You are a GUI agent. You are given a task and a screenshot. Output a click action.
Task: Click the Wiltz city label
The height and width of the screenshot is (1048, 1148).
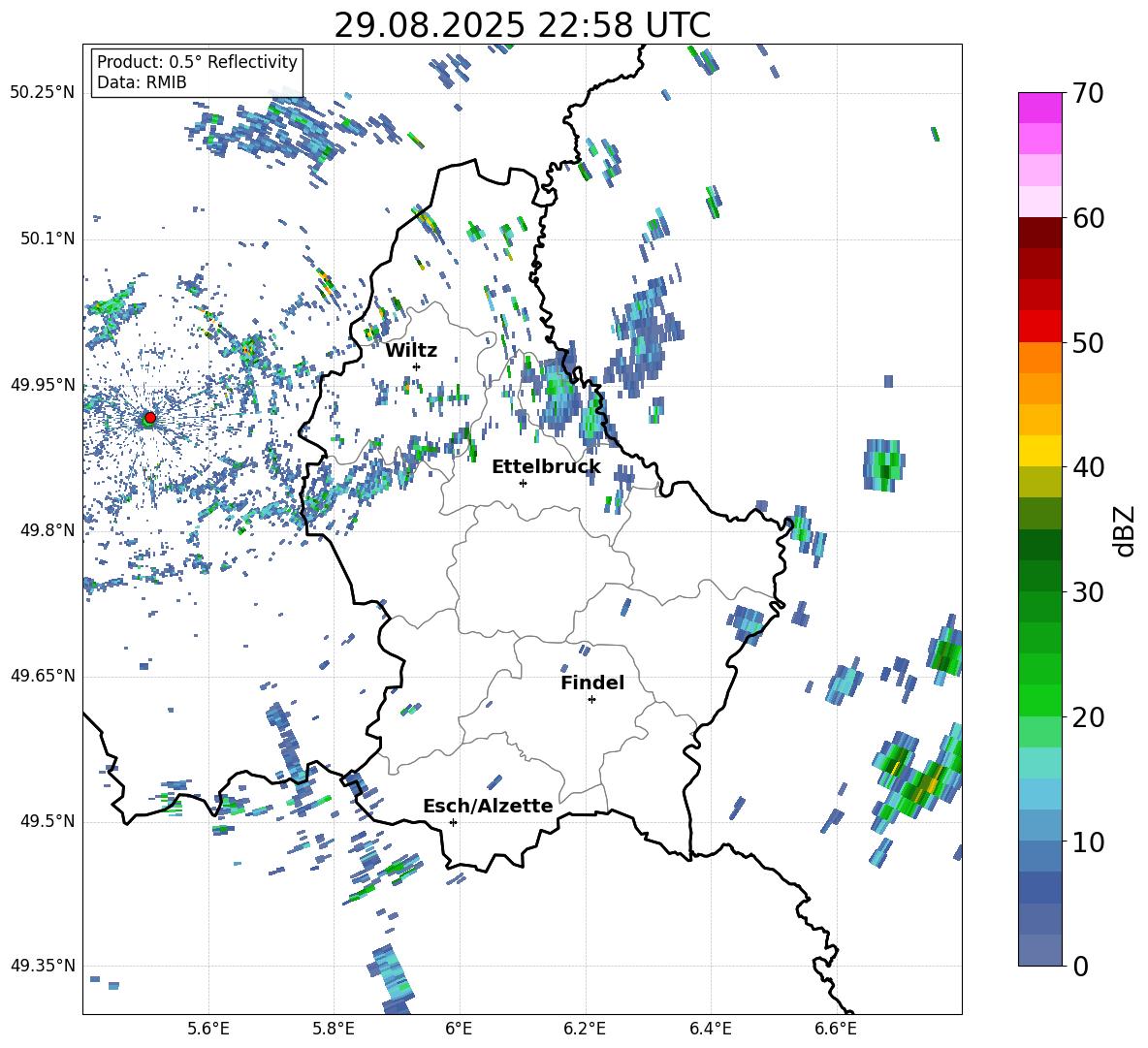(411, 351)
